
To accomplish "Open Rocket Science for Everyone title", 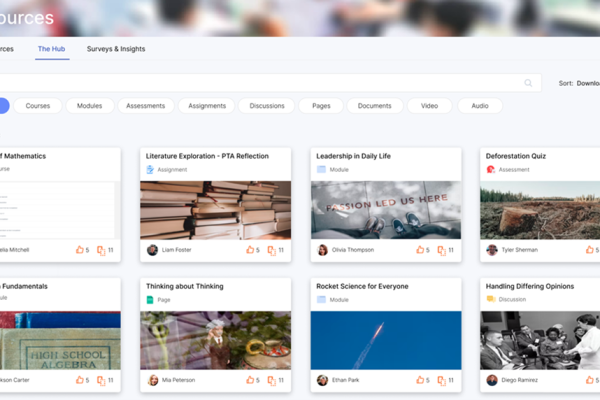I will pyautogui.click(x=362, y=286).
